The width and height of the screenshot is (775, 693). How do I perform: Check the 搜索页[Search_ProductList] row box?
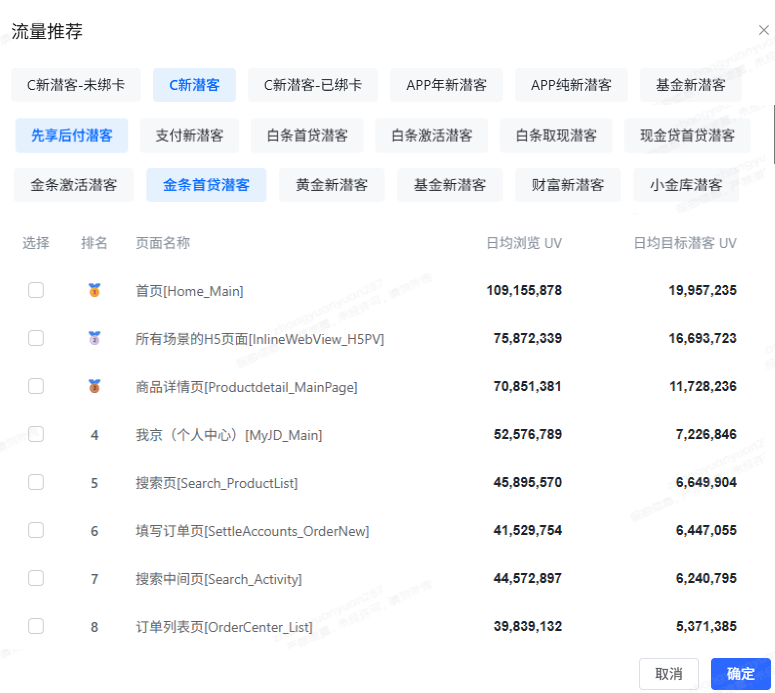pos(36,482)
